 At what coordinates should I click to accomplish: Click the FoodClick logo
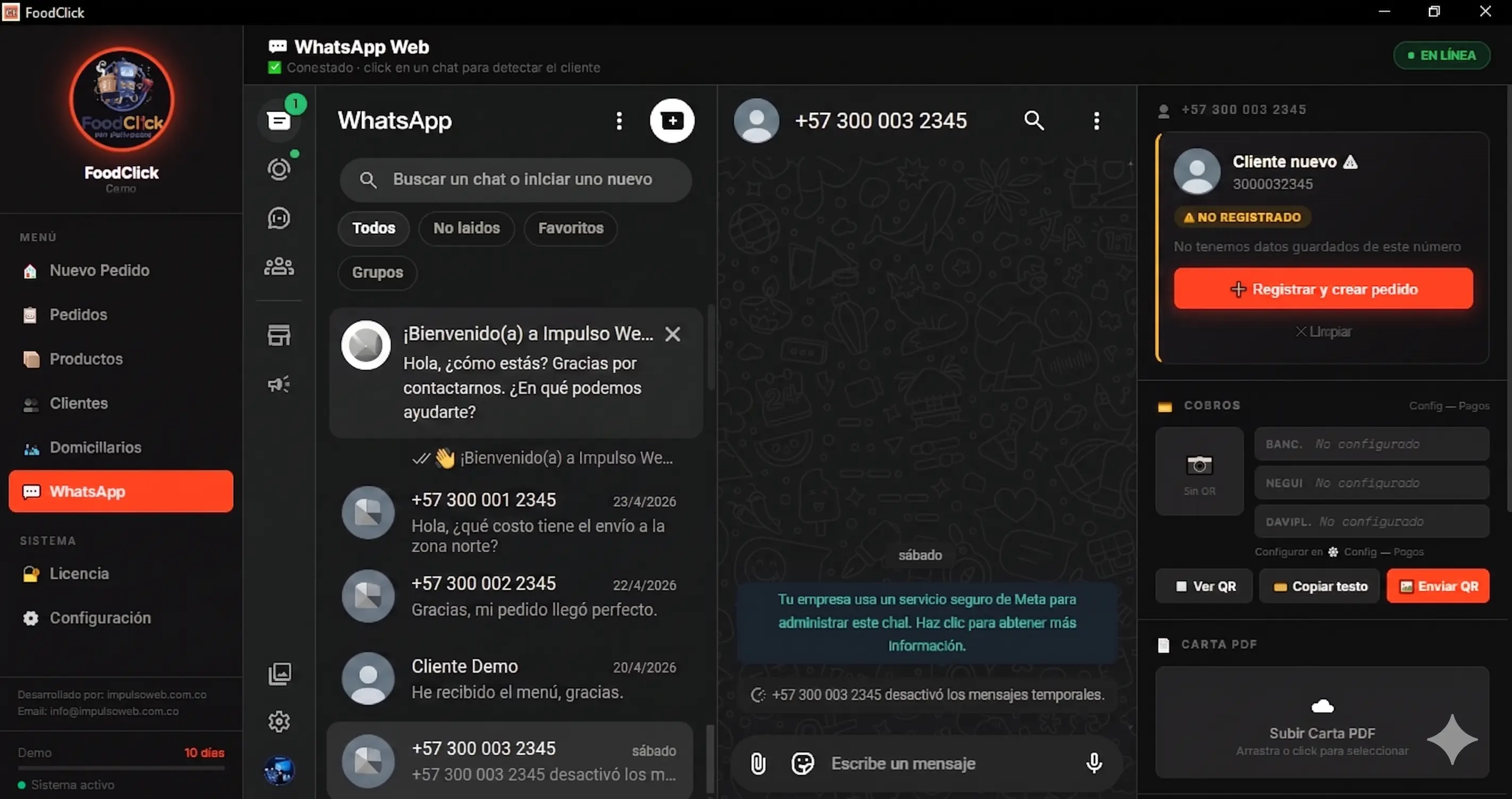click(x=122, y=100)
